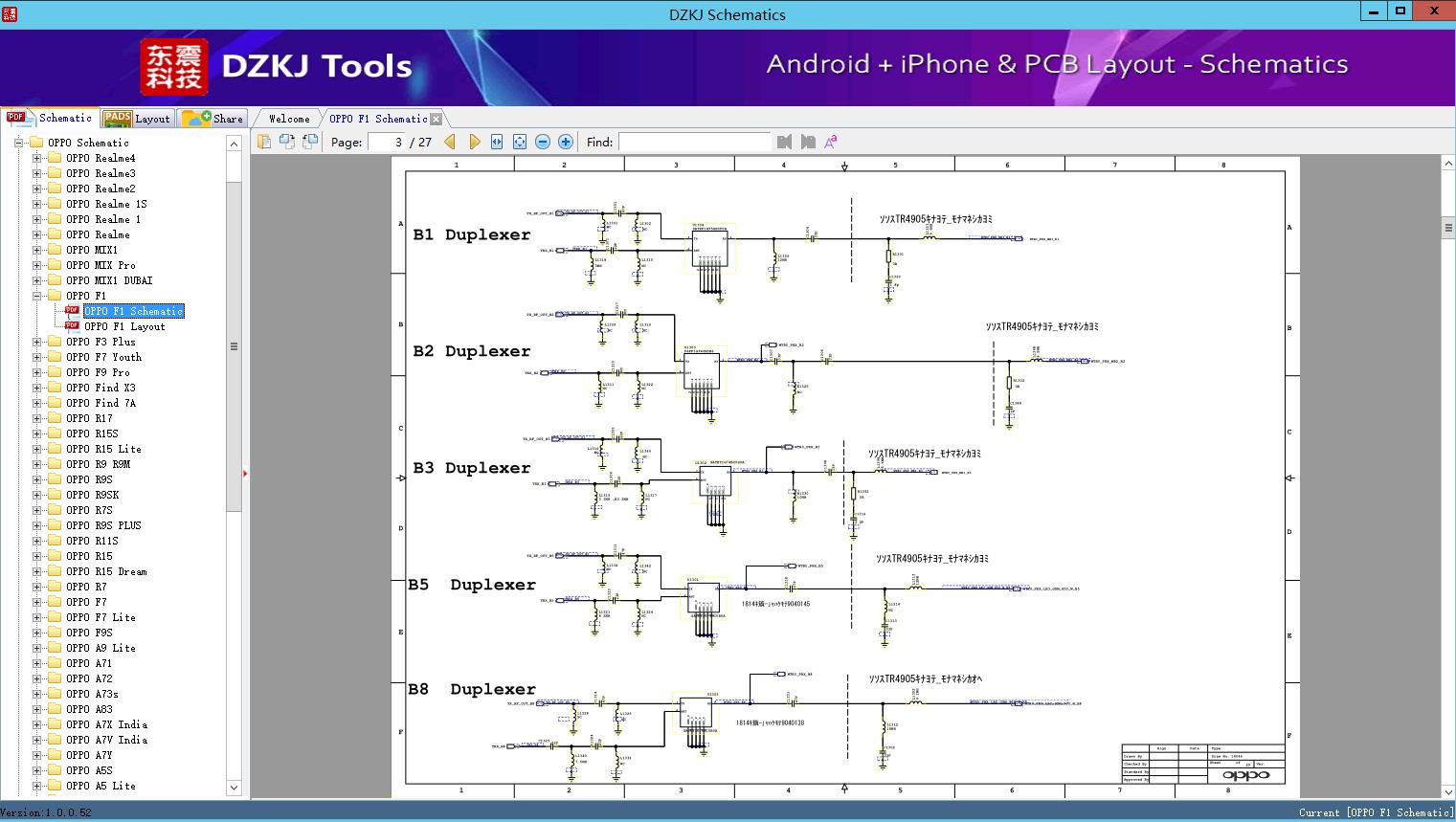Image resolution: width=1456 pixels, height=822 pixels.
Task: Select the OPPO R9S PLUS tree item
Action: (x=103, y=525)
